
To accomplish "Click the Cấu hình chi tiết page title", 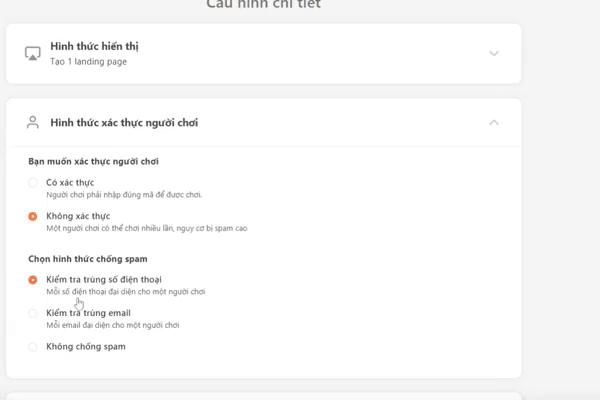I will coord(264,4).
